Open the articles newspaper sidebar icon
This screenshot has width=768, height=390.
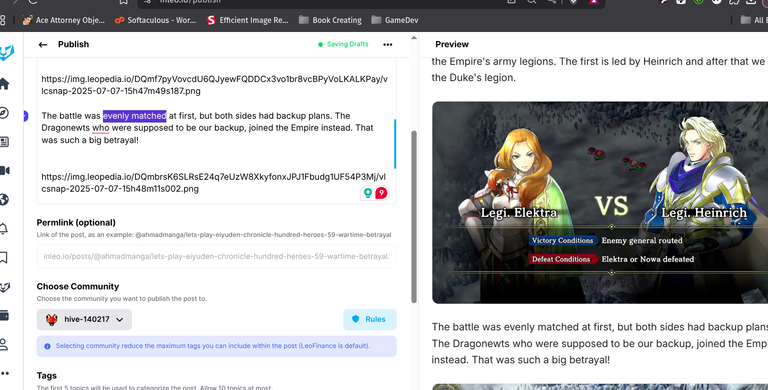pos(4,142)
